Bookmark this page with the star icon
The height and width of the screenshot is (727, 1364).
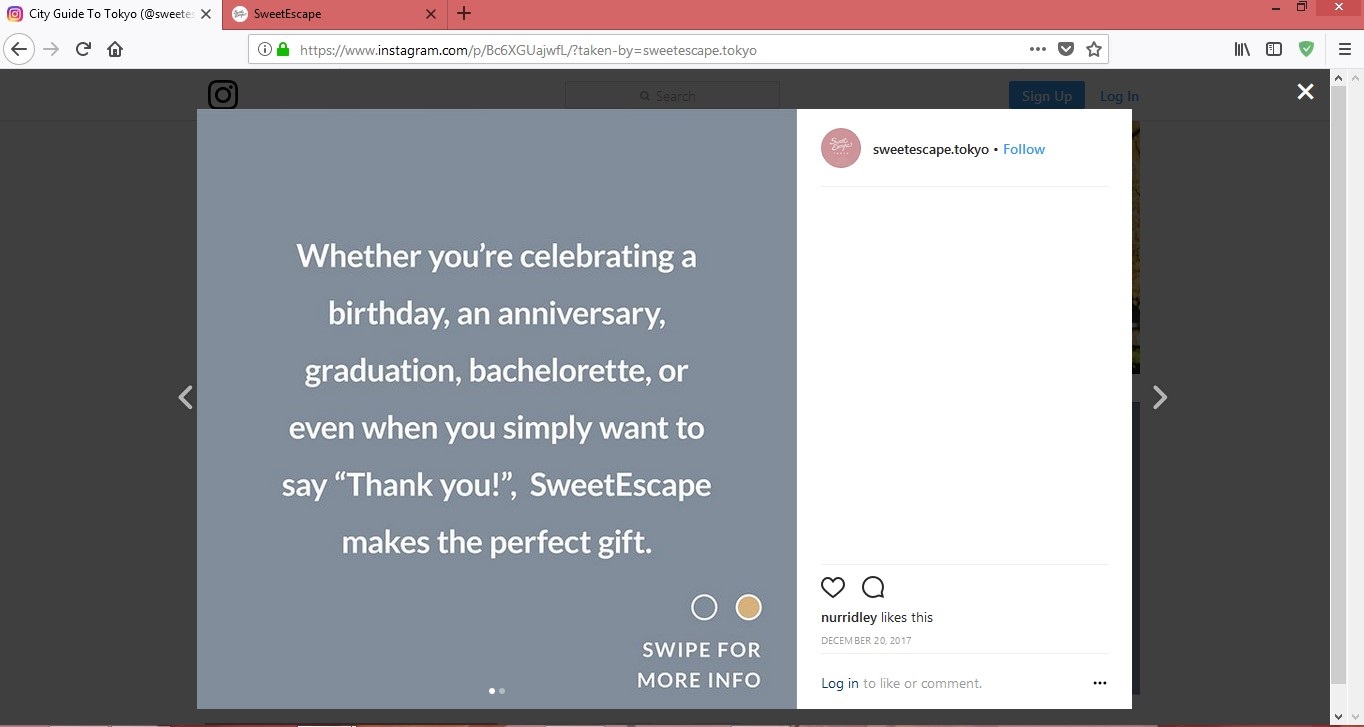[1094, 49]
